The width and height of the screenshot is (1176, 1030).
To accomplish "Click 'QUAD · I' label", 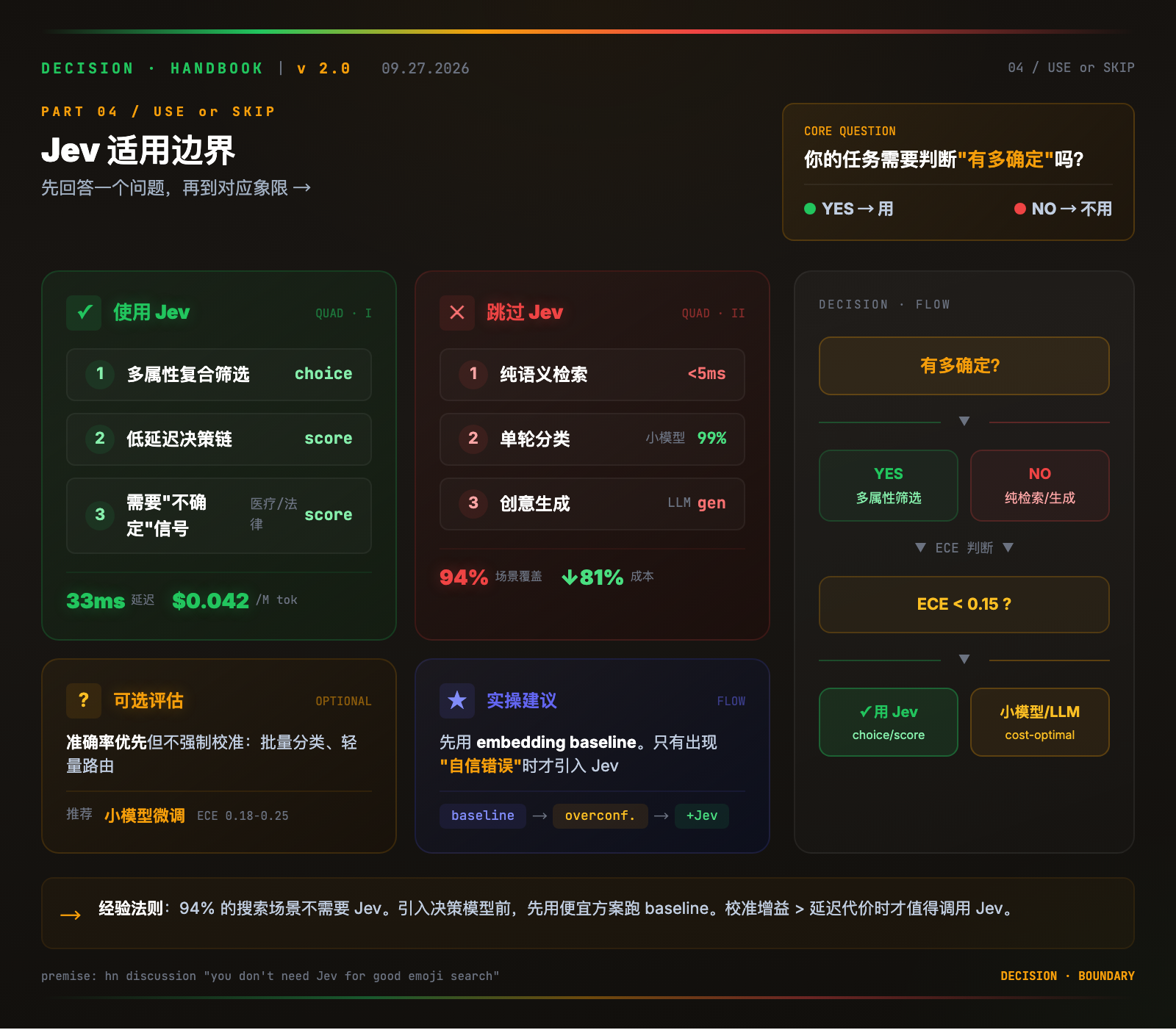I will point(343,314).
